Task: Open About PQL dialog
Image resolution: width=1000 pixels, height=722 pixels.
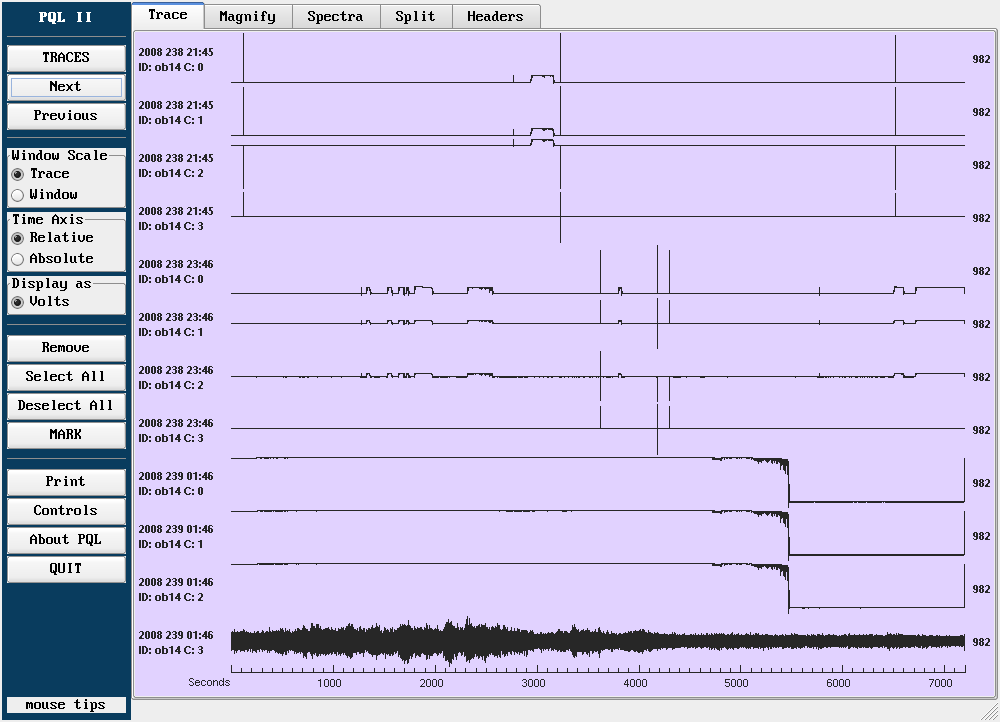Action: [66, 540]
